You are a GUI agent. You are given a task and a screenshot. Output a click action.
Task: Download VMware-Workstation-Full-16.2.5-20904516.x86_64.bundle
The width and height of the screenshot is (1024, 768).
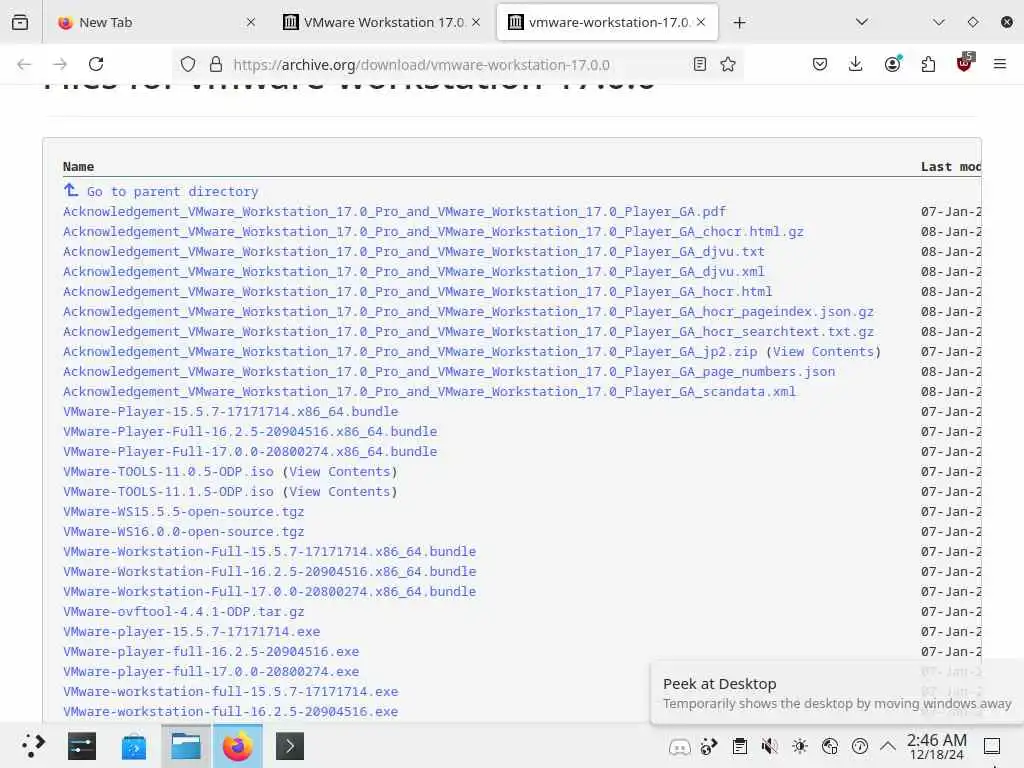click(x=270, y=571)
